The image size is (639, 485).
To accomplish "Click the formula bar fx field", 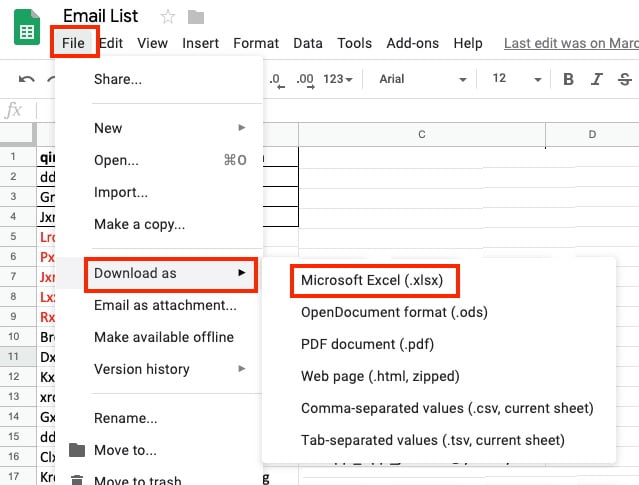I will pos(13,110).
